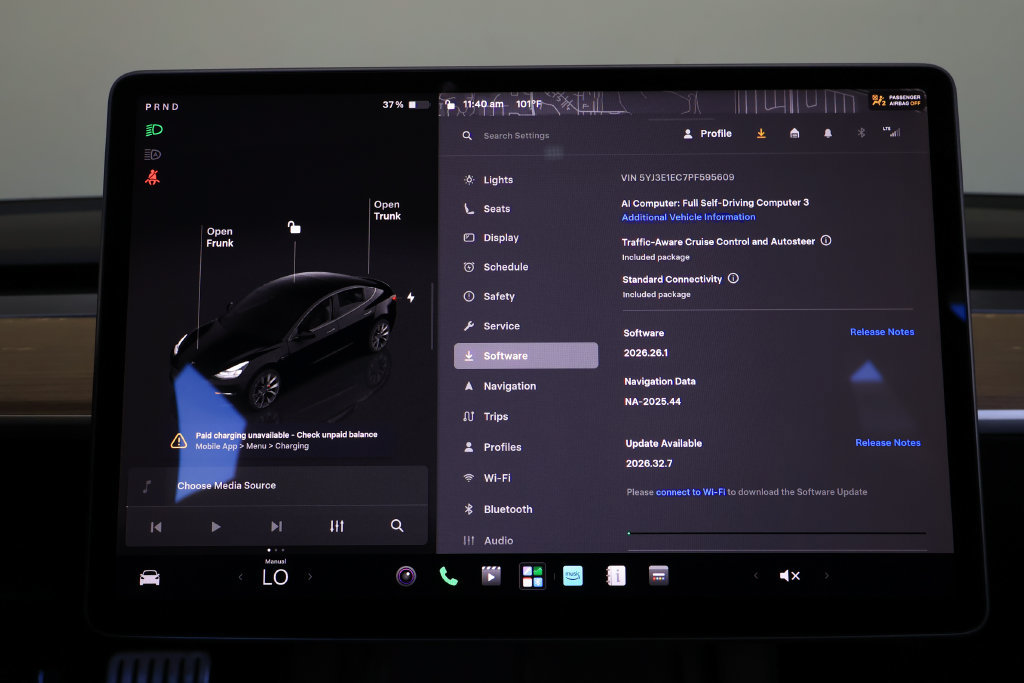View Release Notes for Update 2026.32.7
The image size is (1024, 683).
click(x=888, y=443)
